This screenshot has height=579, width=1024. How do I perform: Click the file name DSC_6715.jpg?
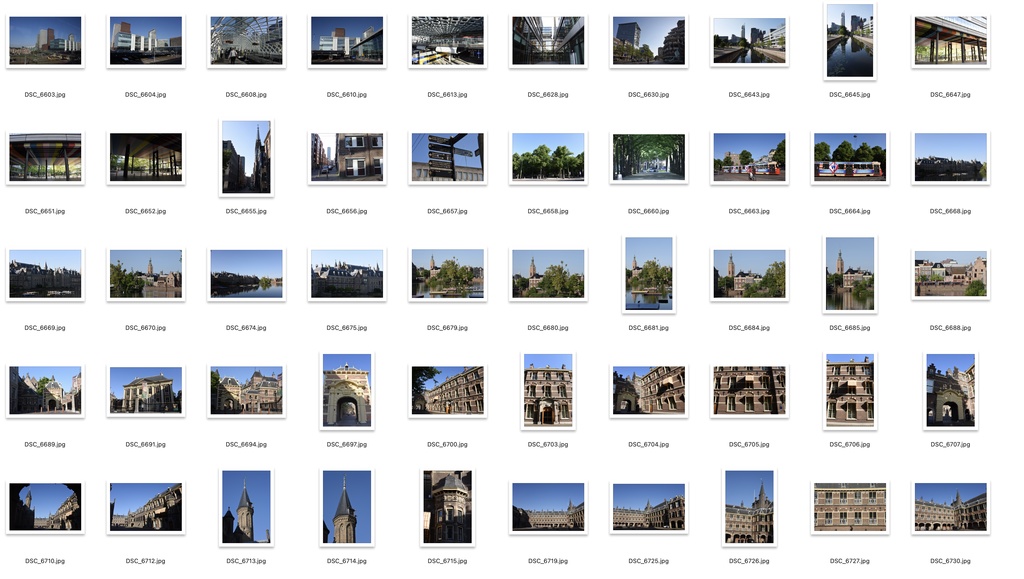[447, 561]
